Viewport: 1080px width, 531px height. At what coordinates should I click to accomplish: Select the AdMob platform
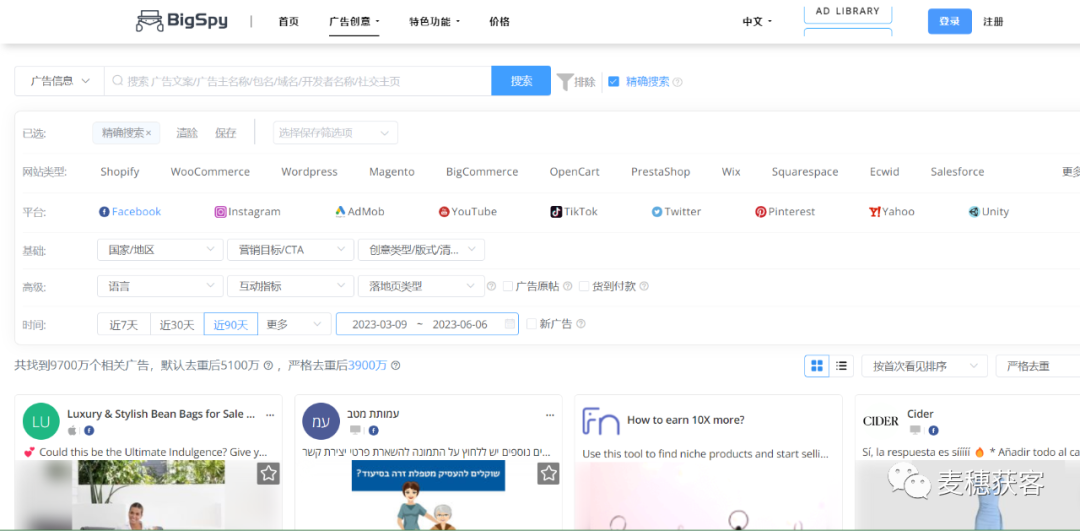coord(360,211)
